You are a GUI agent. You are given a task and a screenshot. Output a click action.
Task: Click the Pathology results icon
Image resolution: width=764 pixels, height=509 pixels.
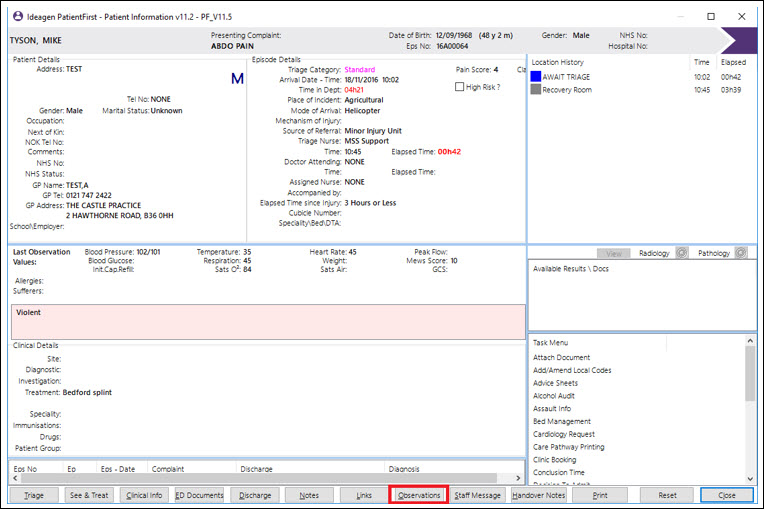click(741, 253)
